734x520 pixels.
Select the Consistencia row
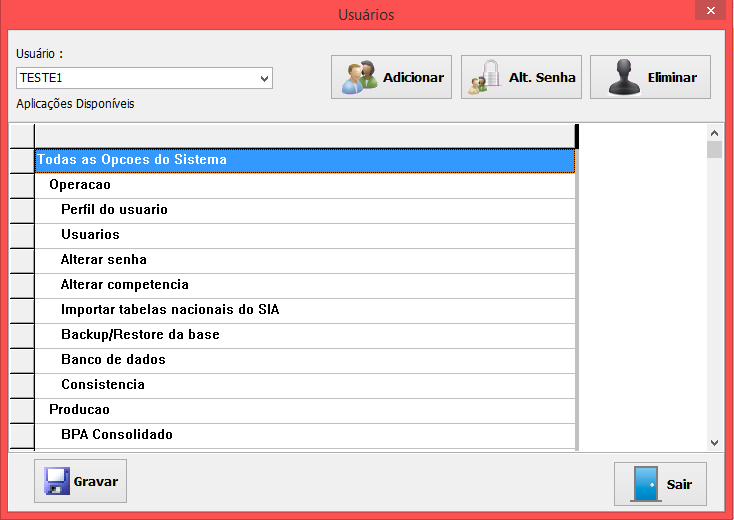(103, 385)
